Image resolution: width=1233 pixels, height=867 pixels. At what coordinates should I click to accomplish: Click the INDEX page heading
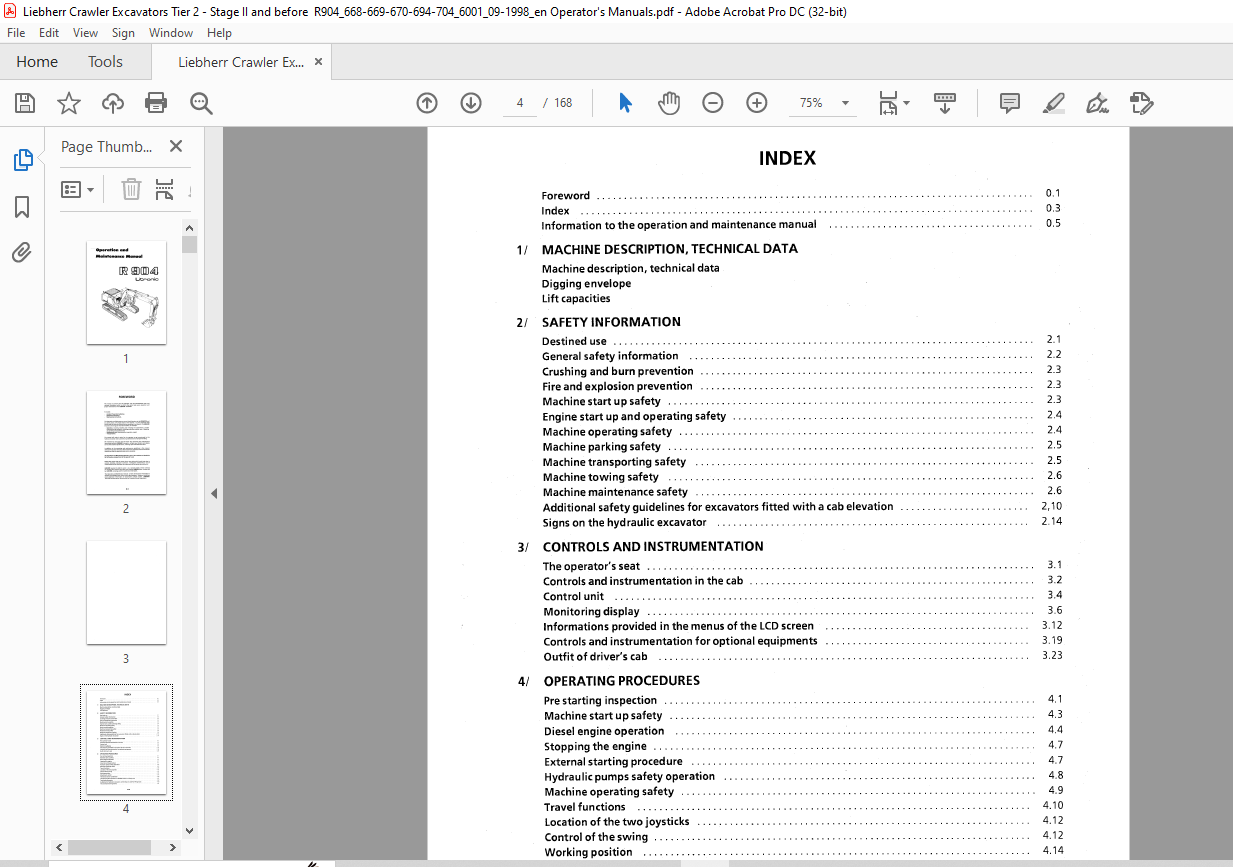point(787,158)
